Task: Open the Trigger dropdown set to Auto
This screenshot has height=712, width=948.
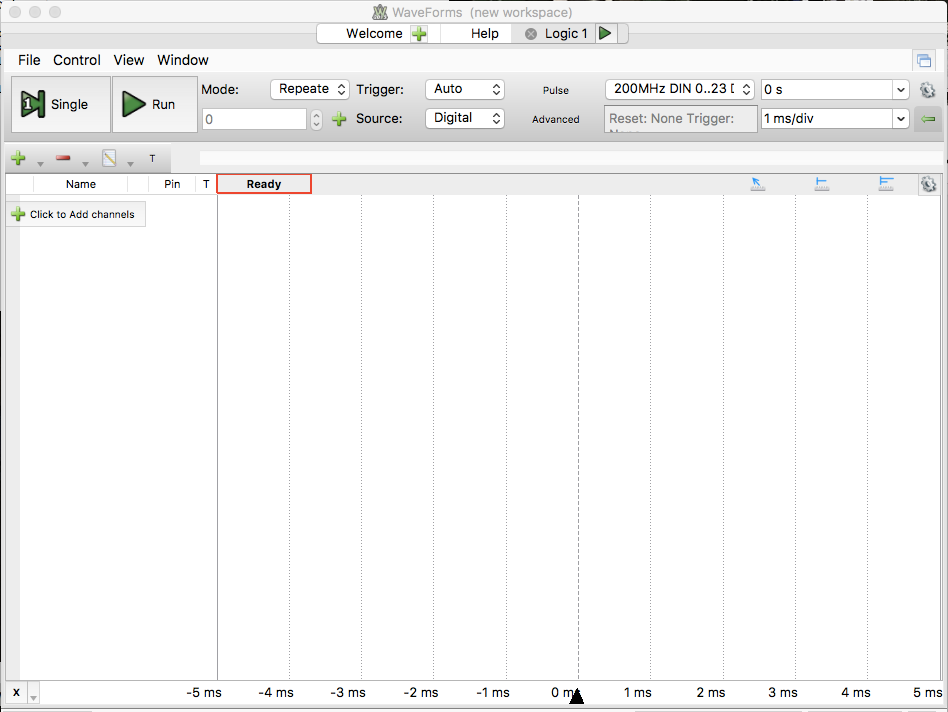Action: [465, 89]
